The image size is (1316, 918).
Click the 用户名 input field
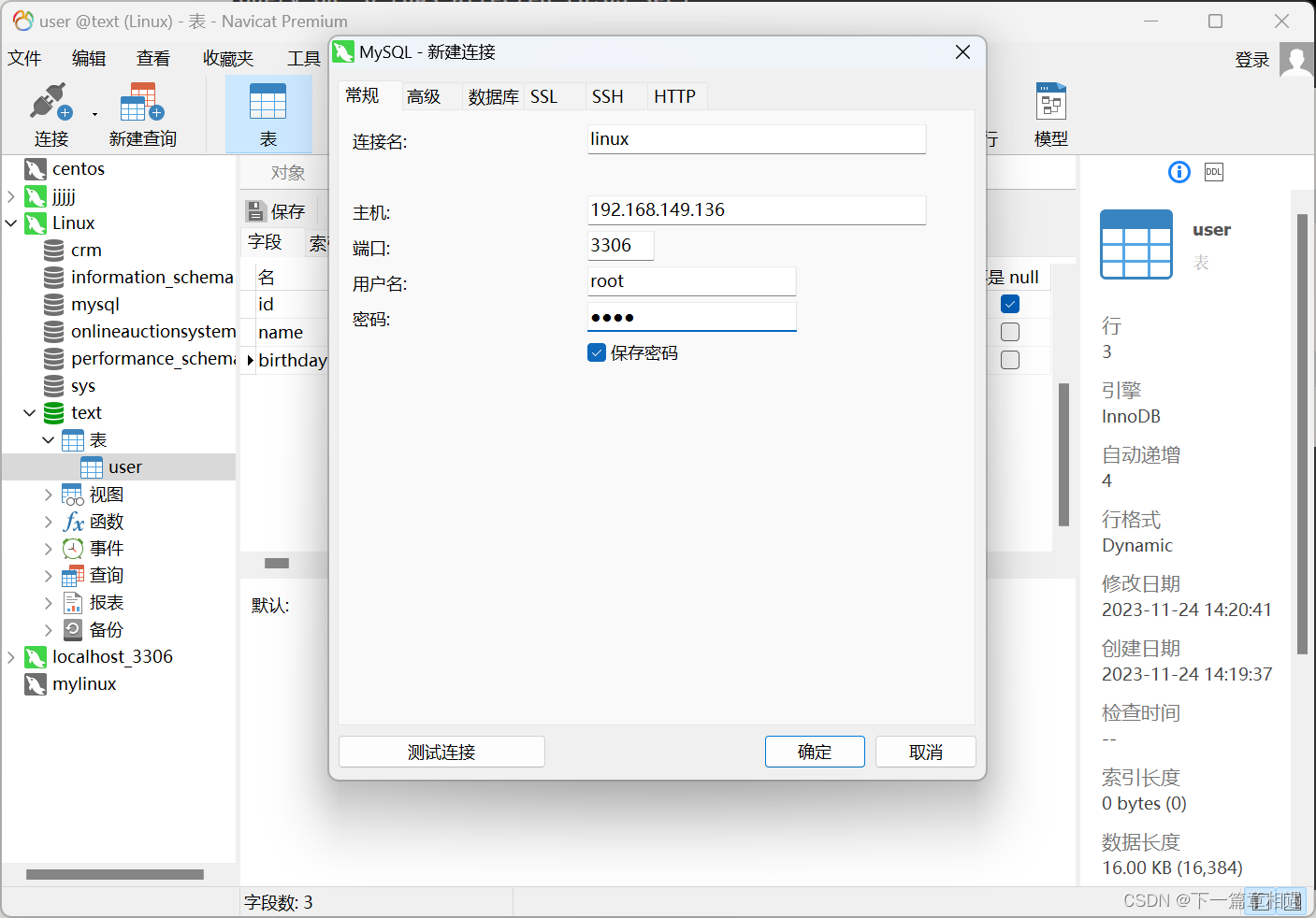click(x=692, y=281)
